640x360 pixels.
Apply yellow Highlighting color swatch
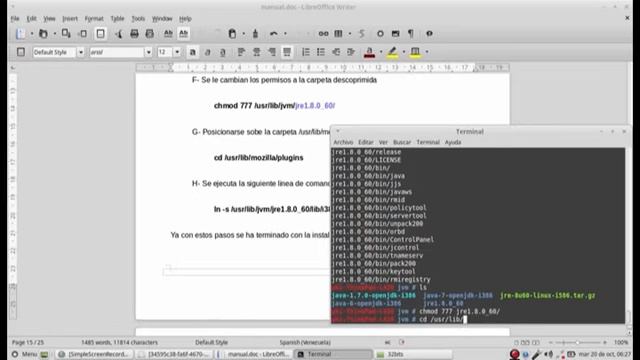pos(392,52)
